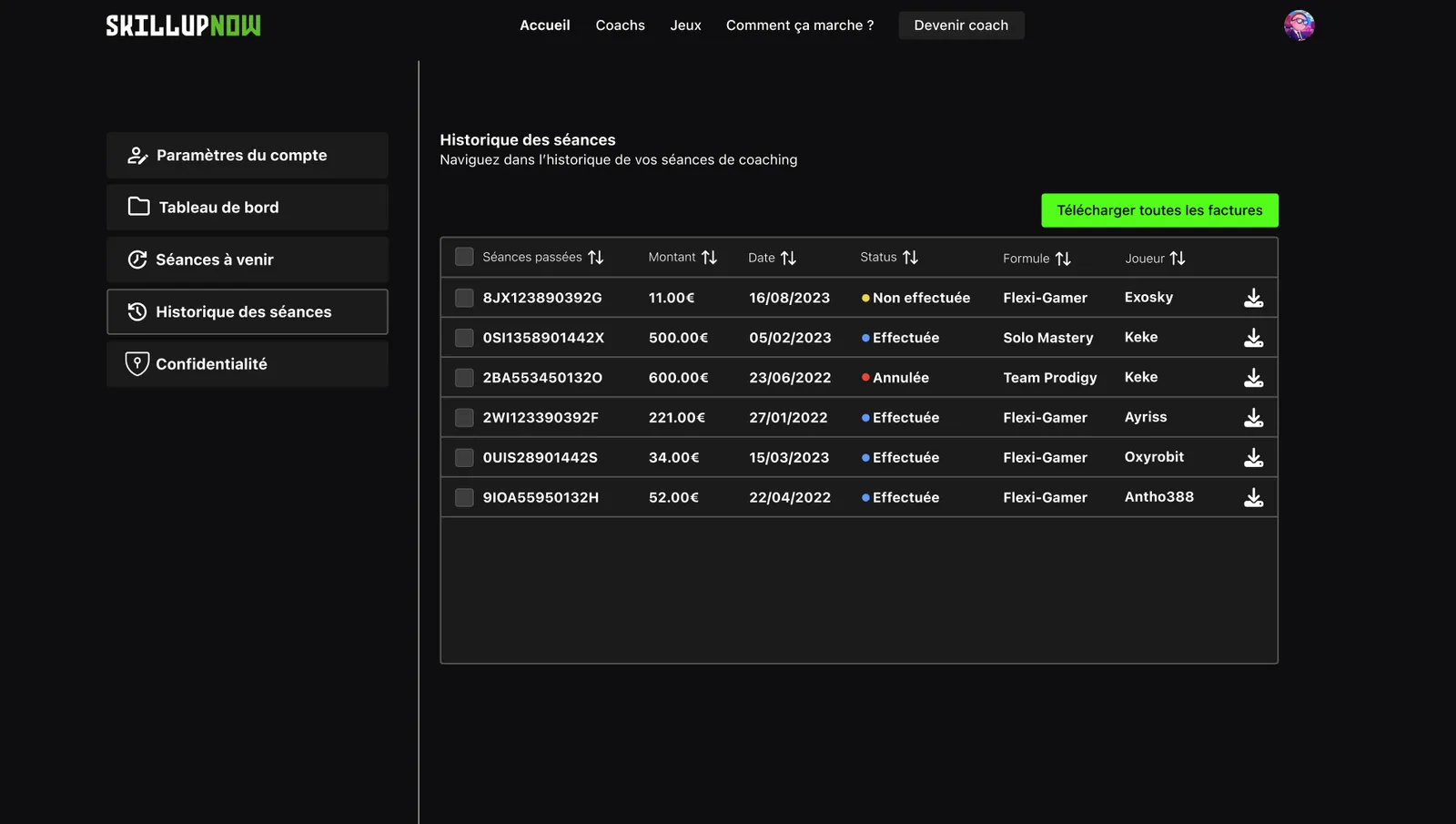Open the Coachs menu item
This screenshot has width=1456, height=824.
click(x=620, y=25)
